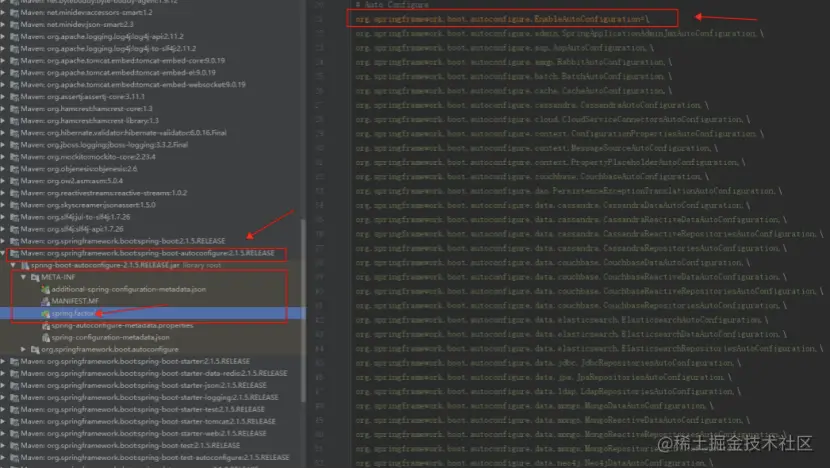Click the META-INF folder icon
Image resolution: width=830 pixels, height=470 pixels.
pos(35,277)
